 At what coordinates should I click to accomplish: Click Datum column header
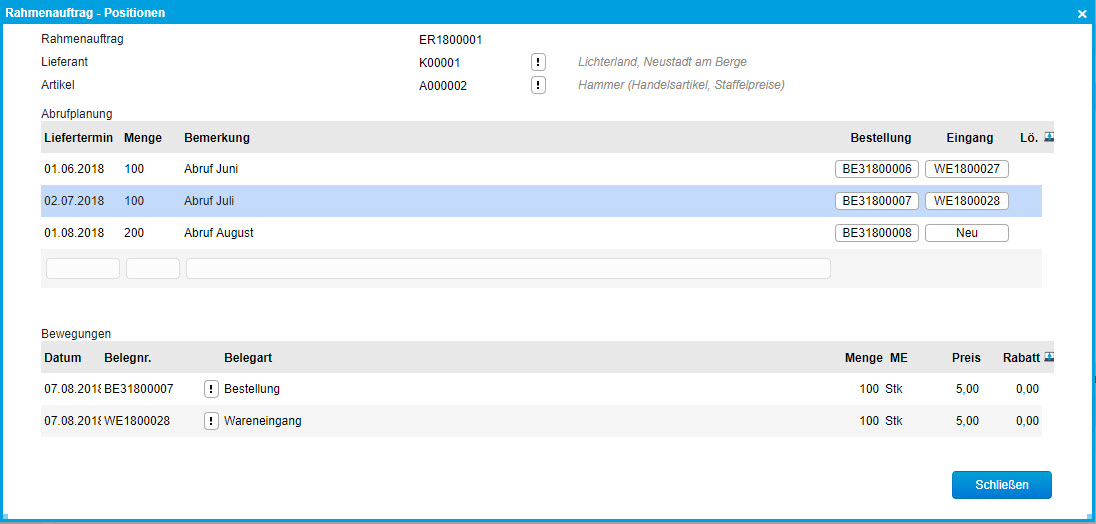[63, 358]
